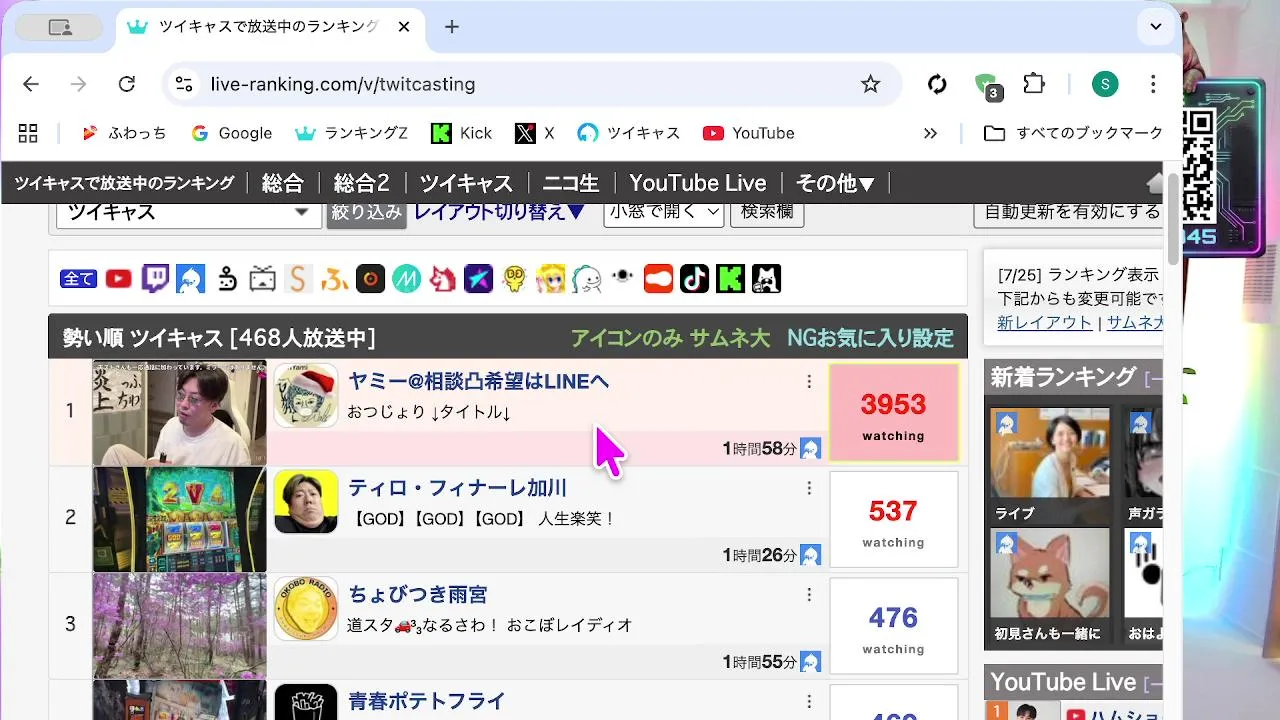
Task: Select the red cloud-shaped platform filter icon
Action: pyautogui.click(x=658, y=279)
